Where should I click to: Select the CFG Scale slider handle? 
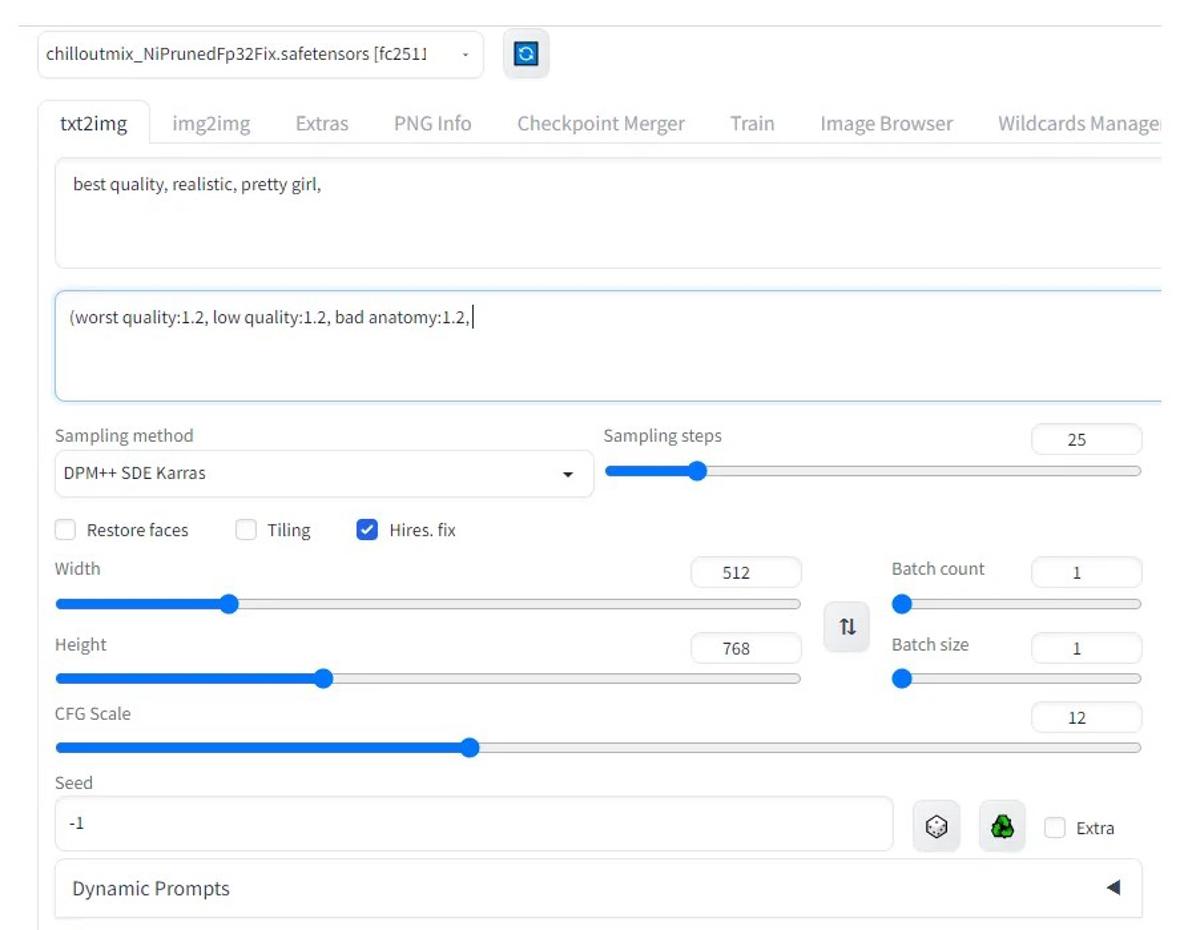coord(470,748)
